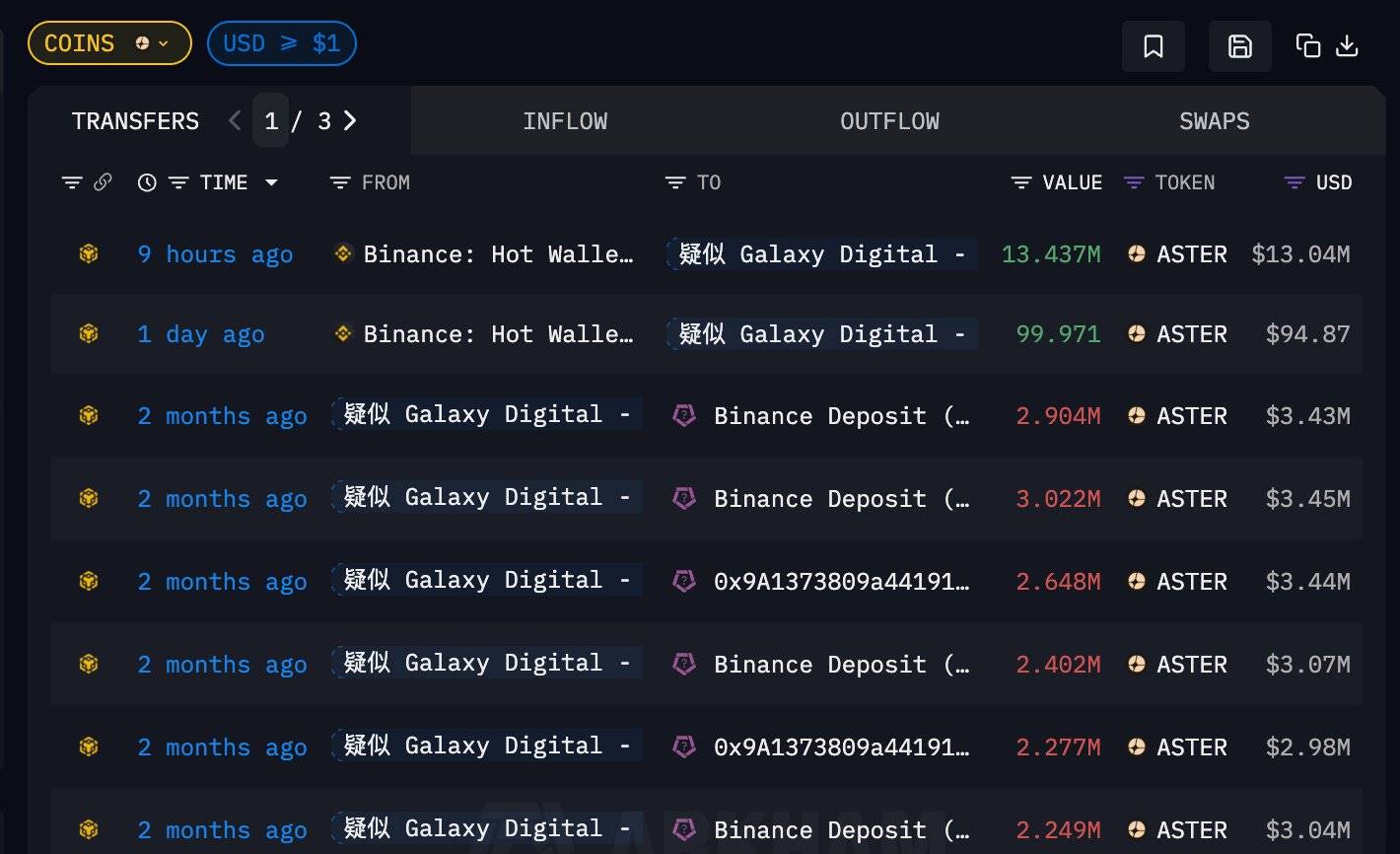Click the filter icon next to VALUE
The height and width of the screenshot is (854, 1400).
coord(1021,182)
